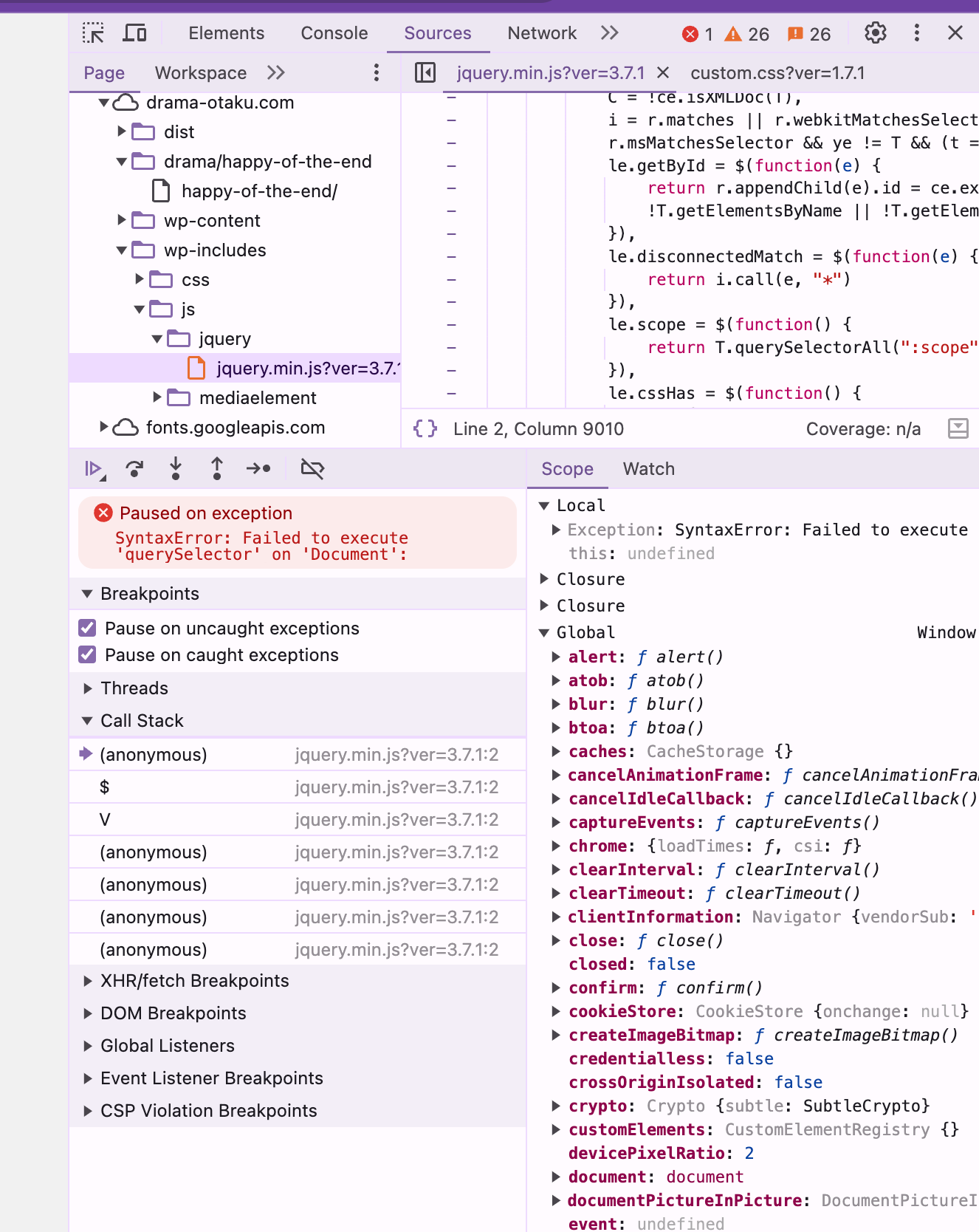Screen dimensions: 979x1232
Task: Select jquery.min.js?ver=3.7.1 file in tree
Action: pos(235,368)
